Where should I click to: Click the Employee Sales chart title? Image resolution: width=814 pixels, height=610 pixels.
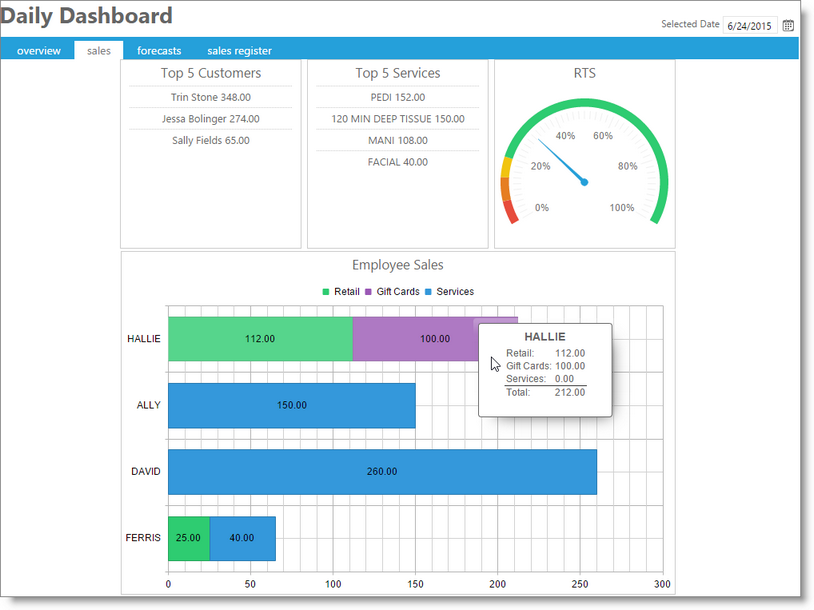click(398, 265)
